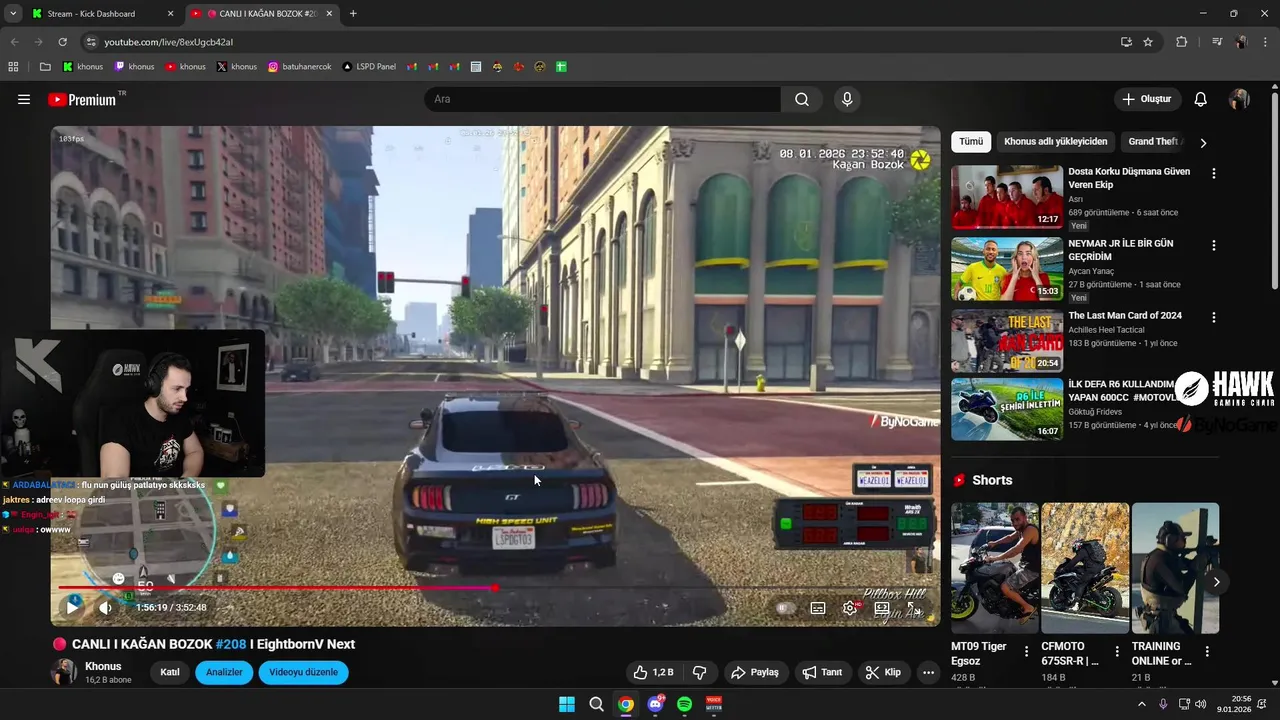Open the Windows Start menu
Screen dimensions: 1280x720
pyautogui.click(x=567, y=704)
